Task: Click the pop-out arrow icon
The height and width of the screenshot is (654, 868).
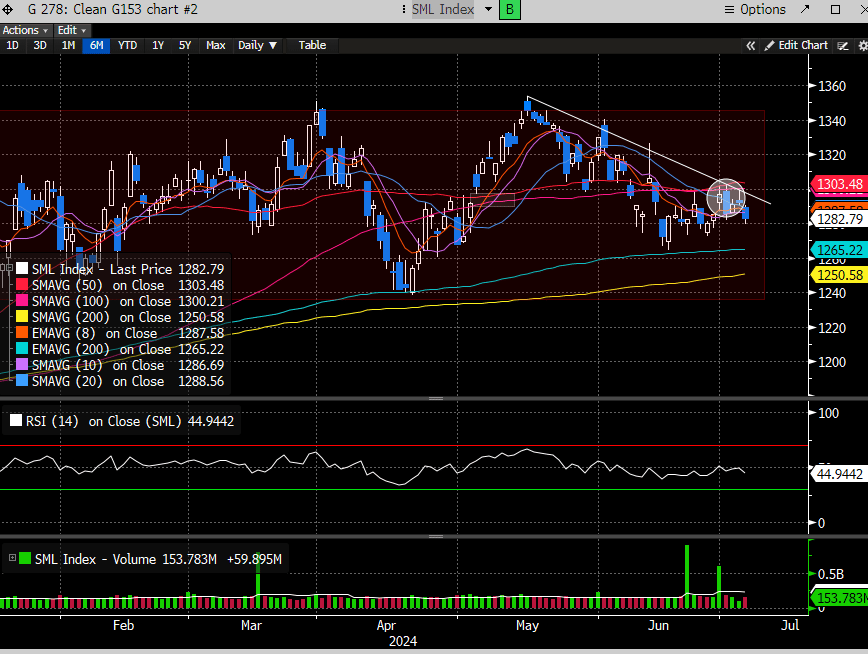Action: [x=805, y=9]
